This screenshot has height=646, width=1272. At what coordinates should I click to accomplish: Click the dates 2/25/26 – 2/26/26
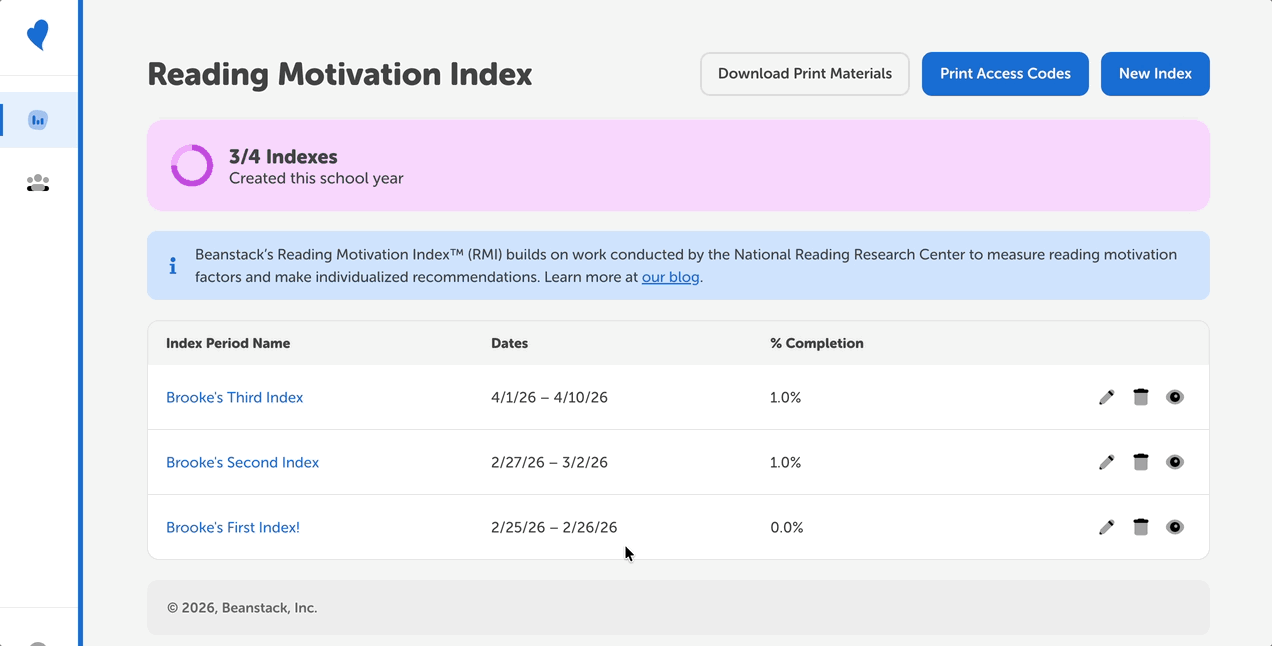point(554,527)
